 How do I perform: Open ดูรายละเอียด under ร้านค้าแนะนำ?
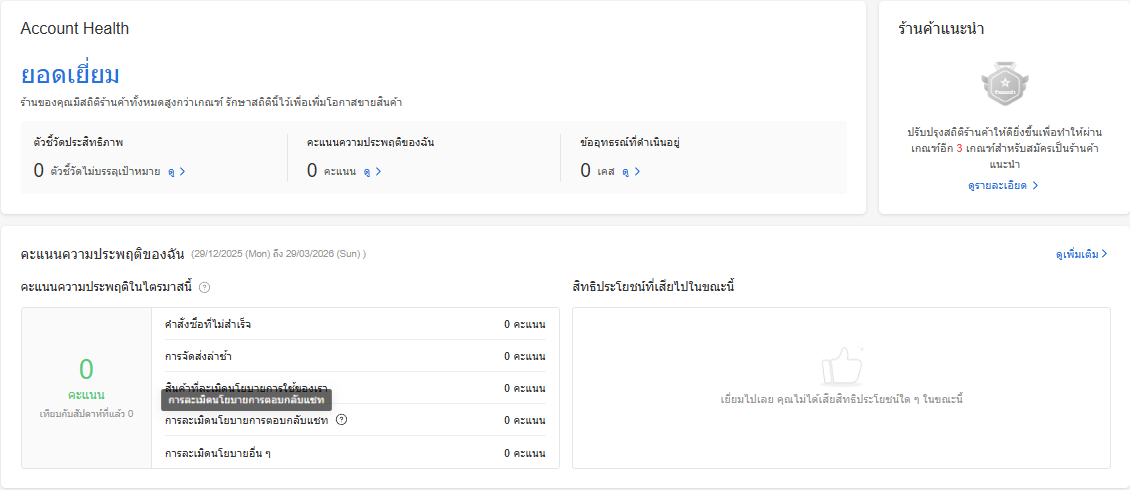click(x=1003, y=186)
